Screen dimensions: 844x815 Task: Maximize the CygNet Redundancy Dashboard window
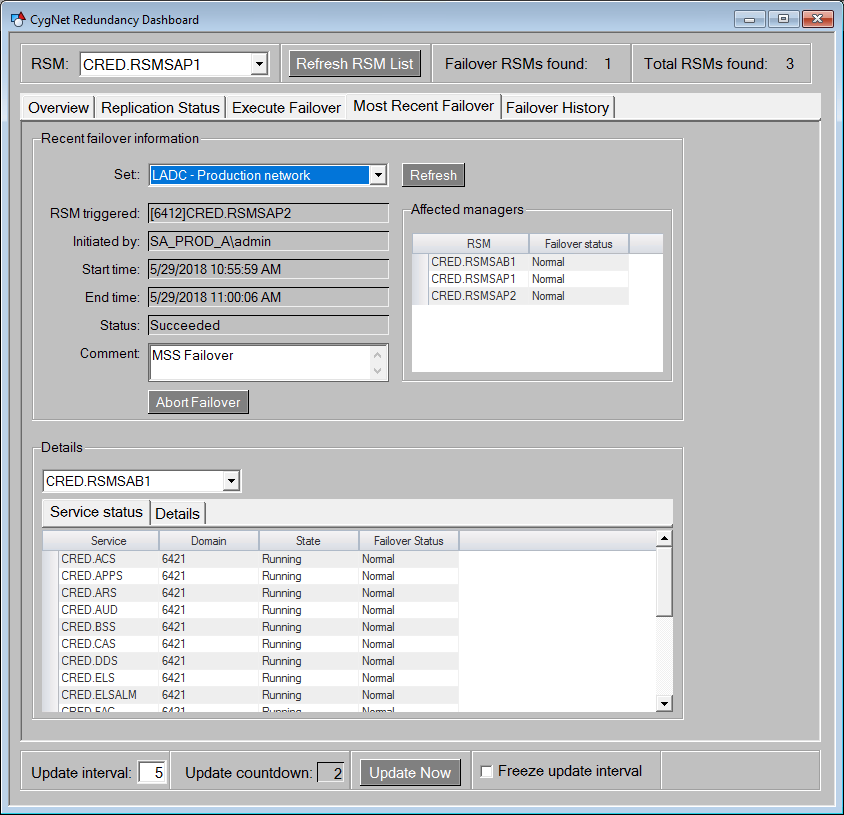[783, 19]
